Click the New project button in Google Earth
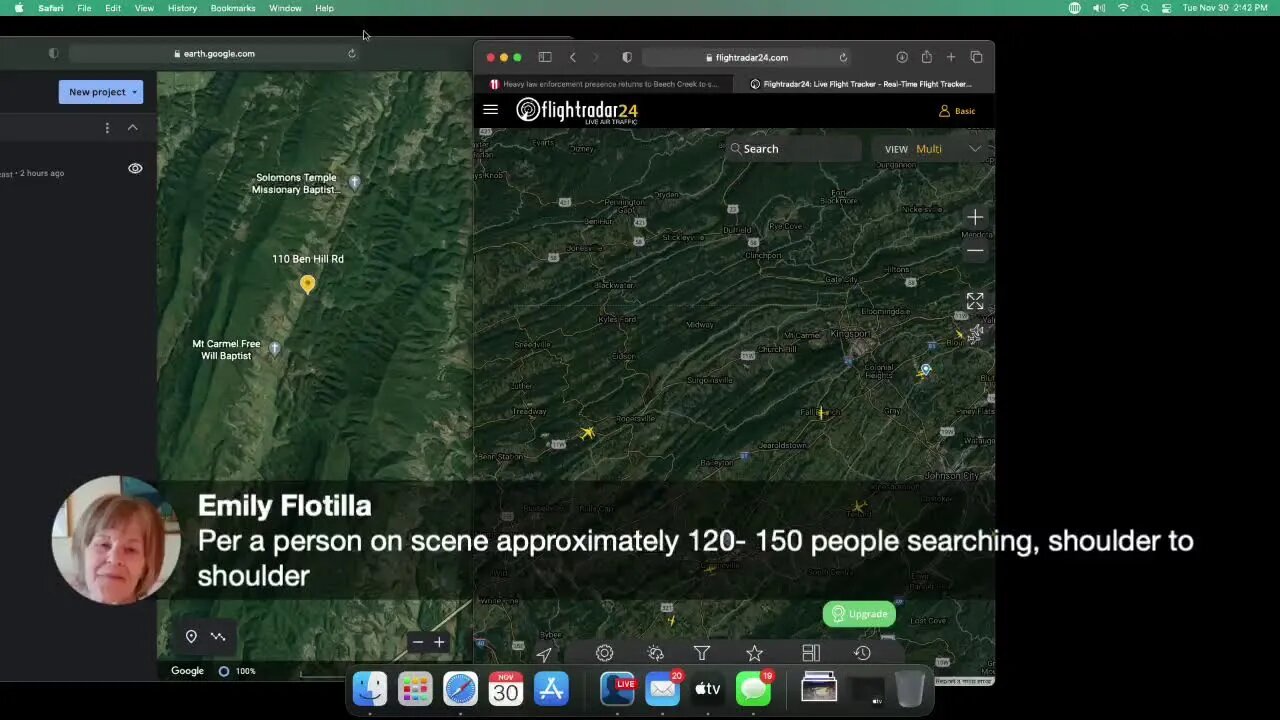The image size is (1280, 720). click(x=101, y=92)
